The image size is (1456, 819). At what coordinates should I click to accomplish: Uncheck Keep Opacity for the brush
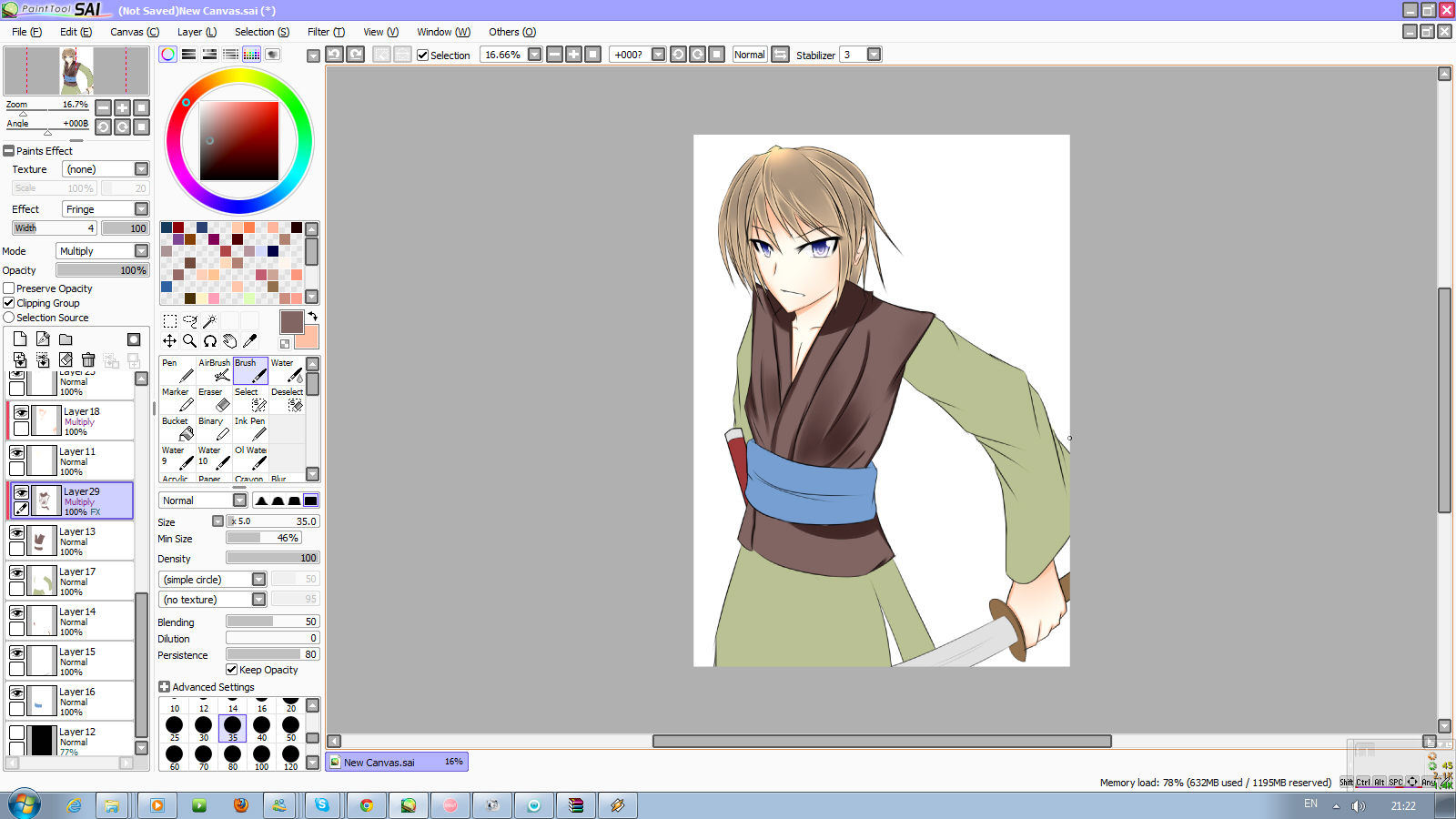[x=232, y=670]
